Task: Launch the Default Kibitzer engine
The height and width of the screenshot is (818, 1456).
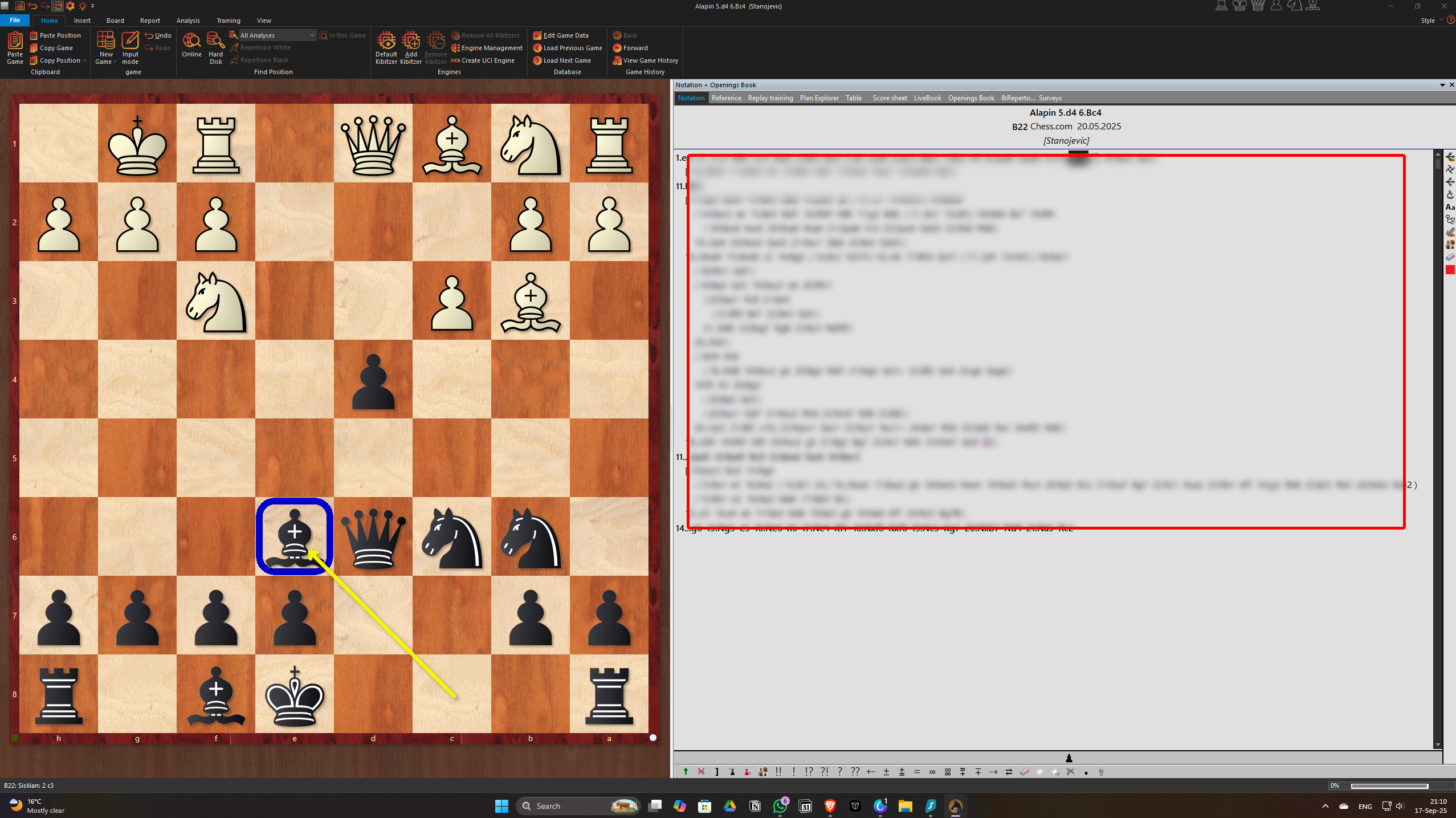Action: click(x=386, y=48)
